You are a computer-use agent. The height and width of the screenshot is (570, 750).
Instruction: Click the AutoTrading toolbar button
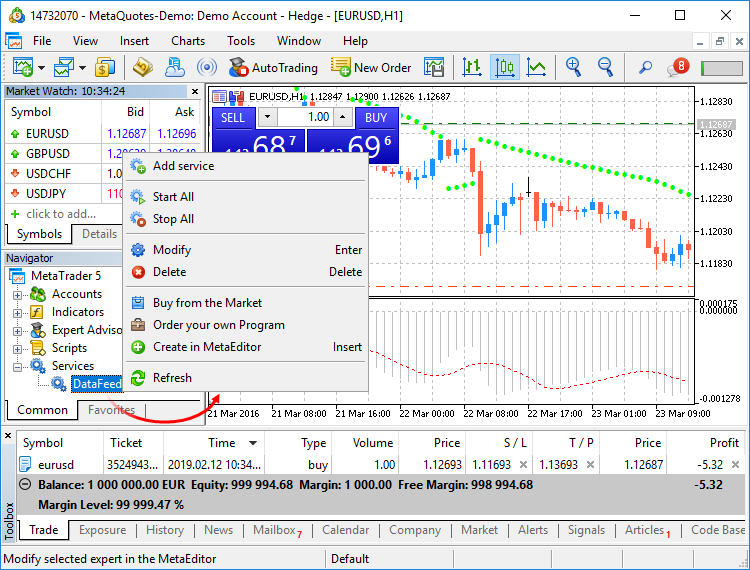(272, 67)
